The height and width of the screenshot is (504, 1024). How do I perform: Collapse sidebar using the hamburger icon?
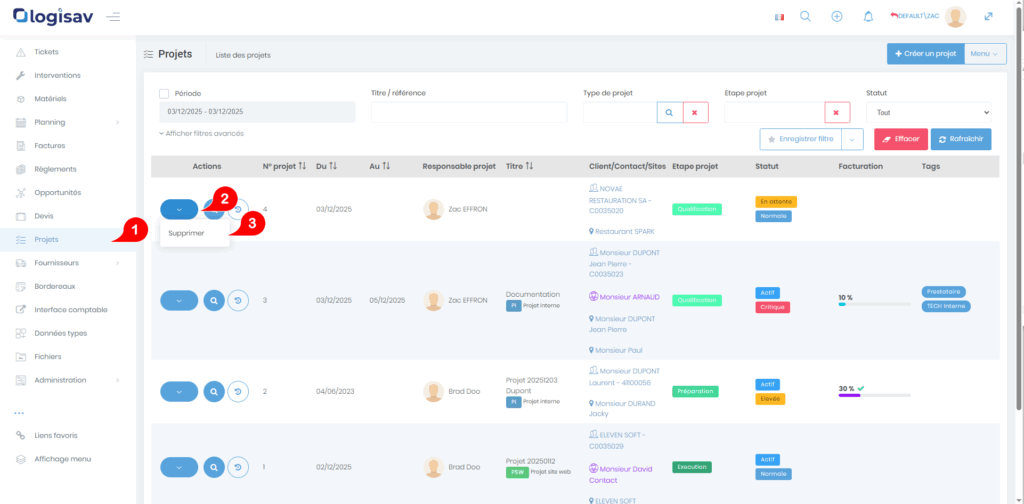point(113,17)
